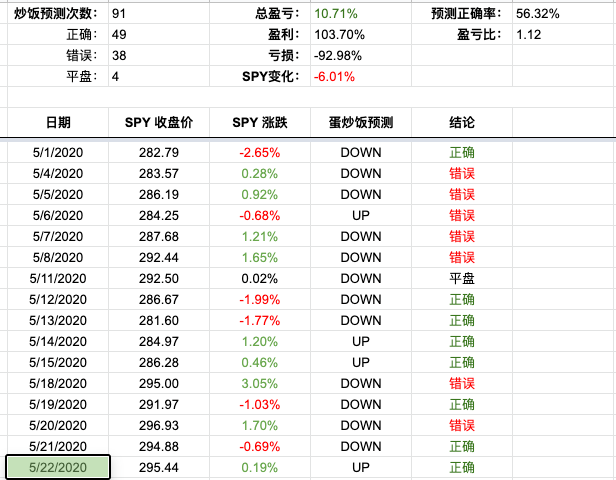Select the 正确 count cell 49
The width and height of the screenshot is (616, 480).
pyautogui.click(x=159, y=35)
